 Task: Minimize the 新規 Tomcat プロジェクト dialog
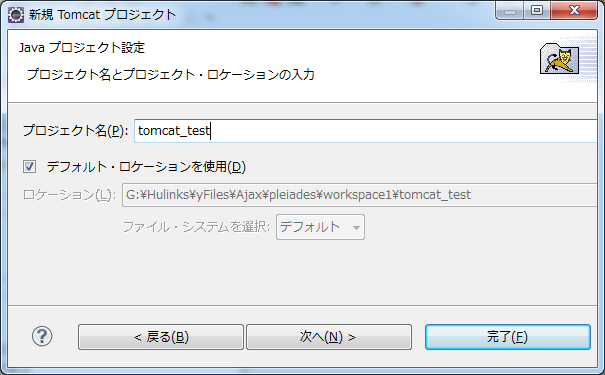tap(510, 11)
